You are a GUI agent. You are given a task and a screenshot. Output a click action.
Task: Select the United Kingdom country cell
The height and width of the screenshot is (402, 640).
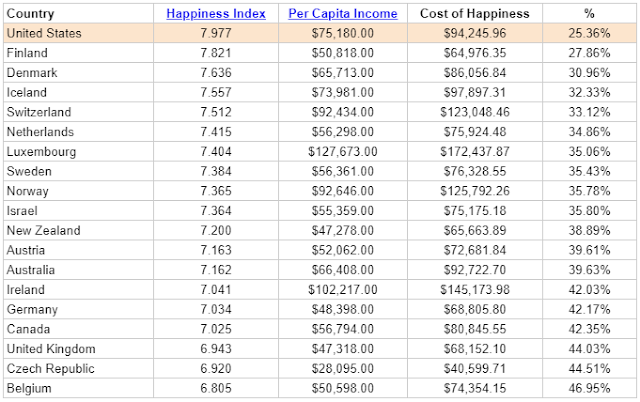coord(78,349)
